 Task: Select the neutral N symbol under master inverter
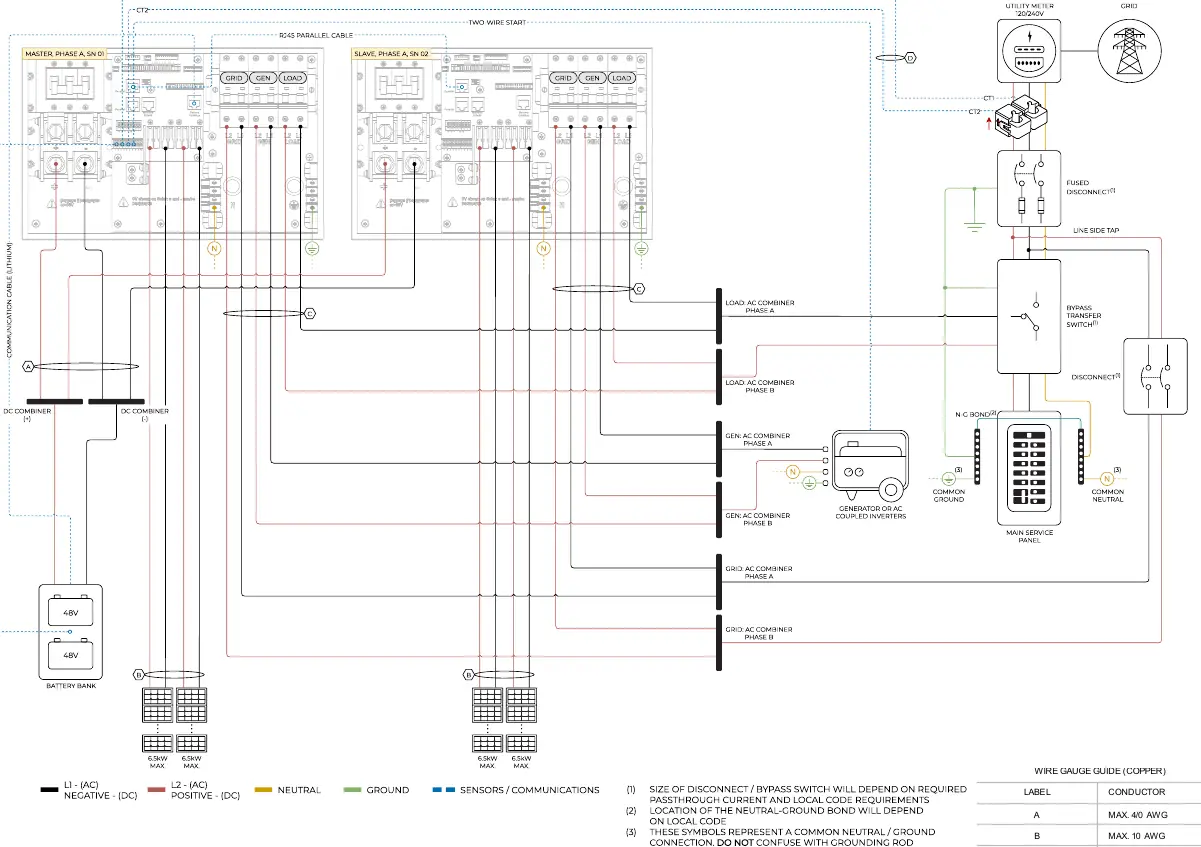pyautogui.click(x=212, y=248)
